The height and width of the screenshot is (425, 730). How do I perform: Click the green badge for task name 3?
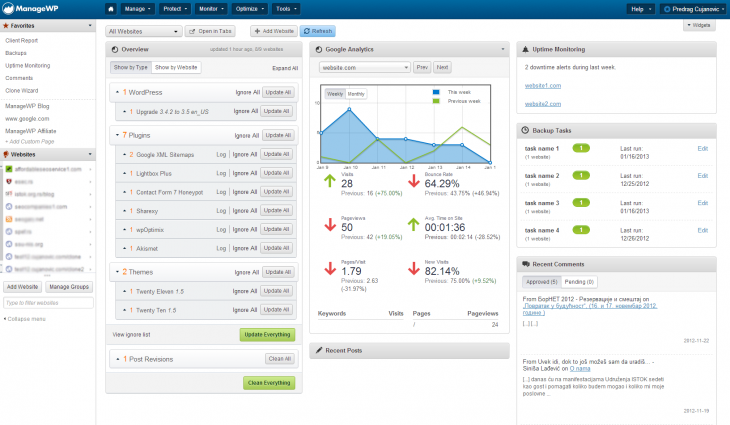pyautogui.click(x=581, y=202)
